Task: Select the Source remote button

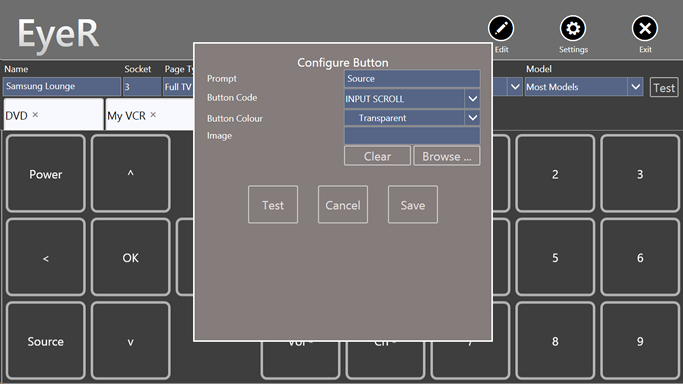Action: [x=46, y=341]
